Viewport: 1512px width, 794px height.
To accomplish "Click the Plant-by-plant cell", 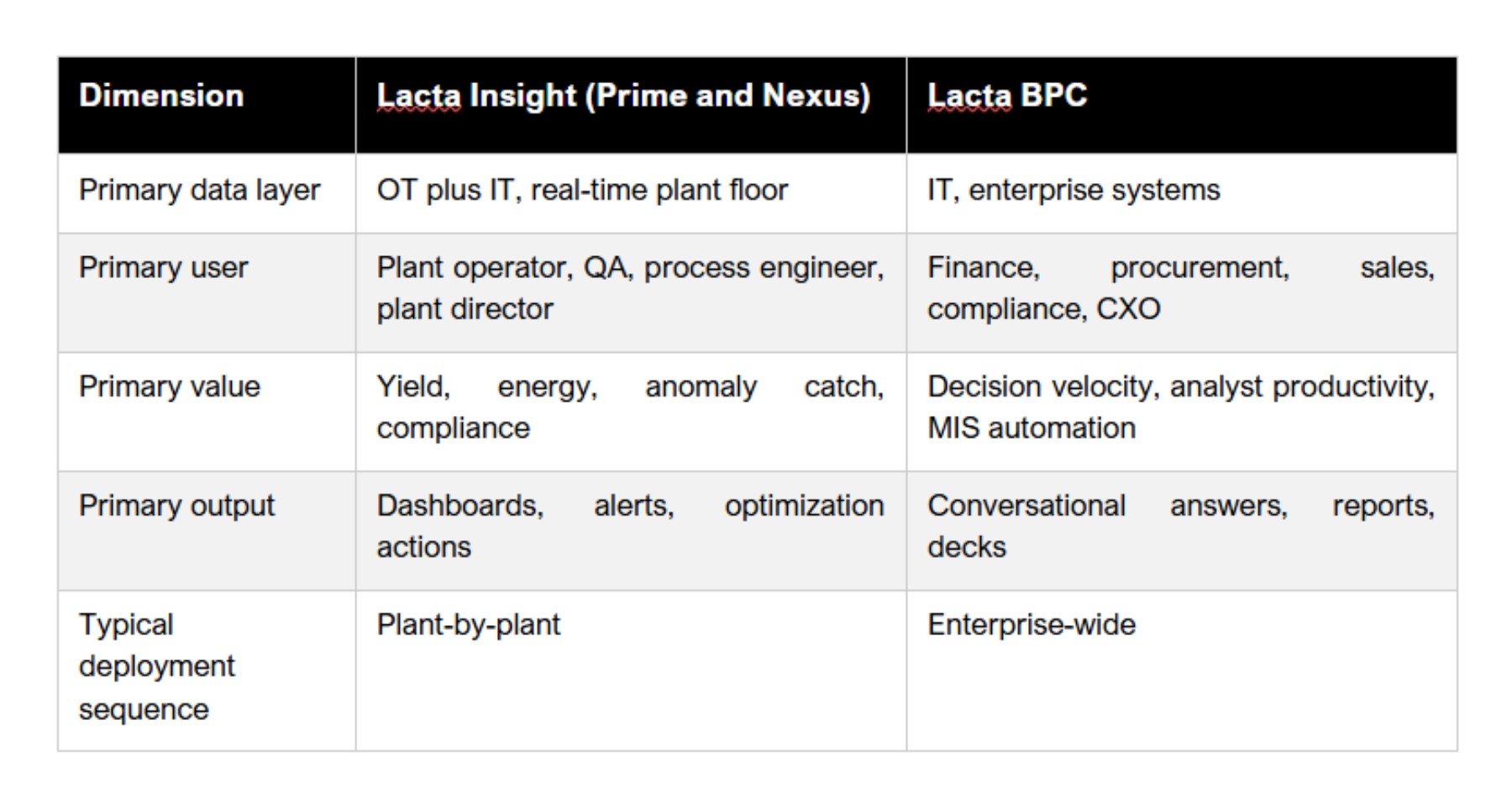I will point(468,625).
